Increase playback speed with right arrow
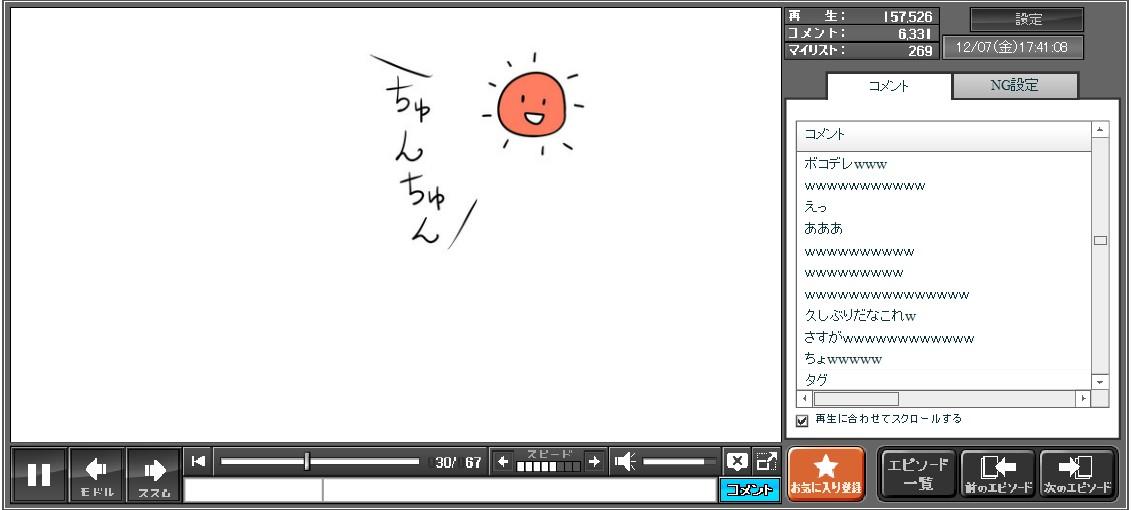 [594, 462]
